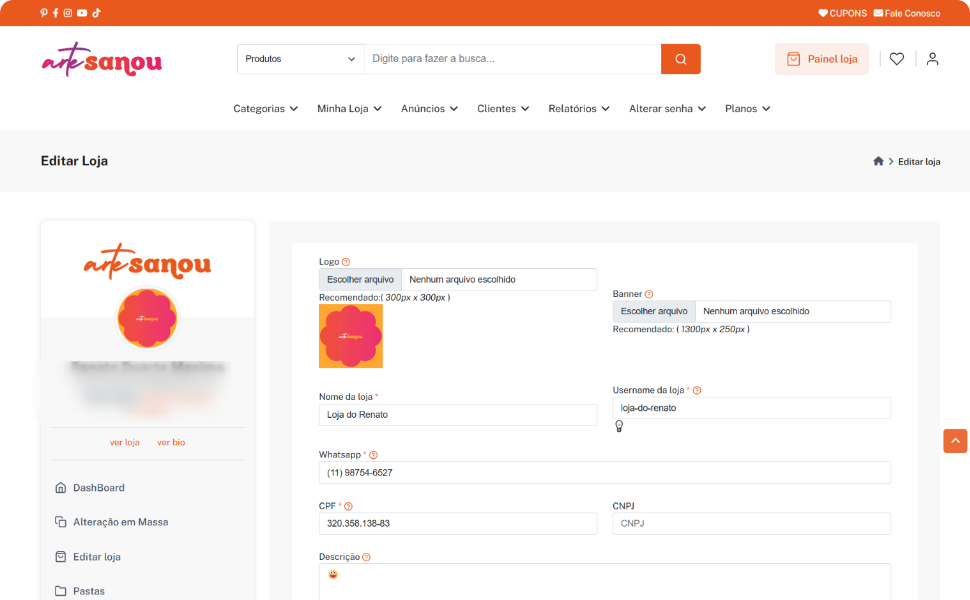The width and height of the screenshot is (970, 600).
Task: Click the 'Editar Loja' page heading
Action: (x=74, y=161)
